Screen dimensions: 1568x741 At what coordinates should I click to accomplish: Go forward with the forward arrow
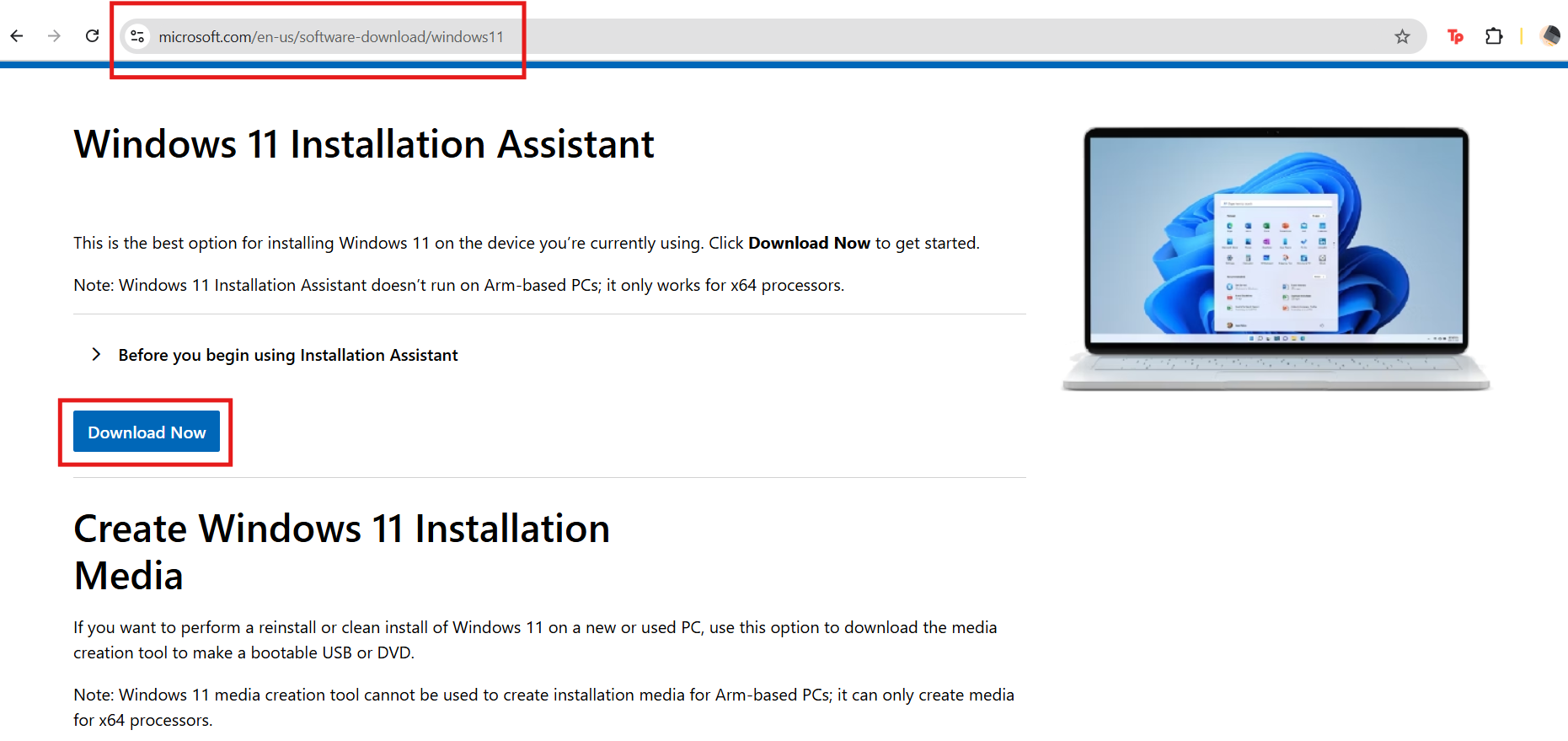(x=54, y=36)
